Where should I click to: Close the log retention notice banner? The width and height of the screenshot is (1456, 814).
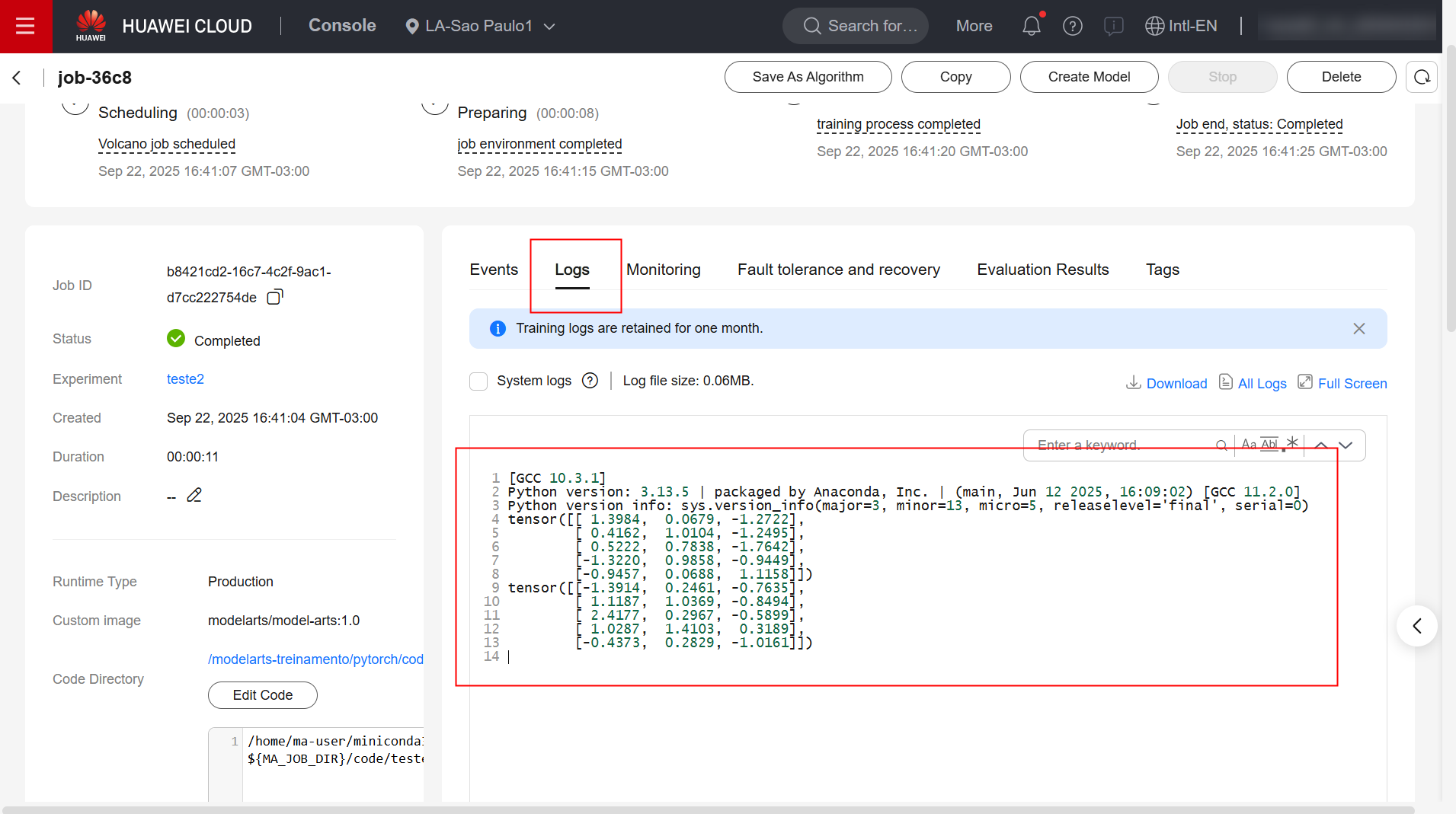[1358, 328]
